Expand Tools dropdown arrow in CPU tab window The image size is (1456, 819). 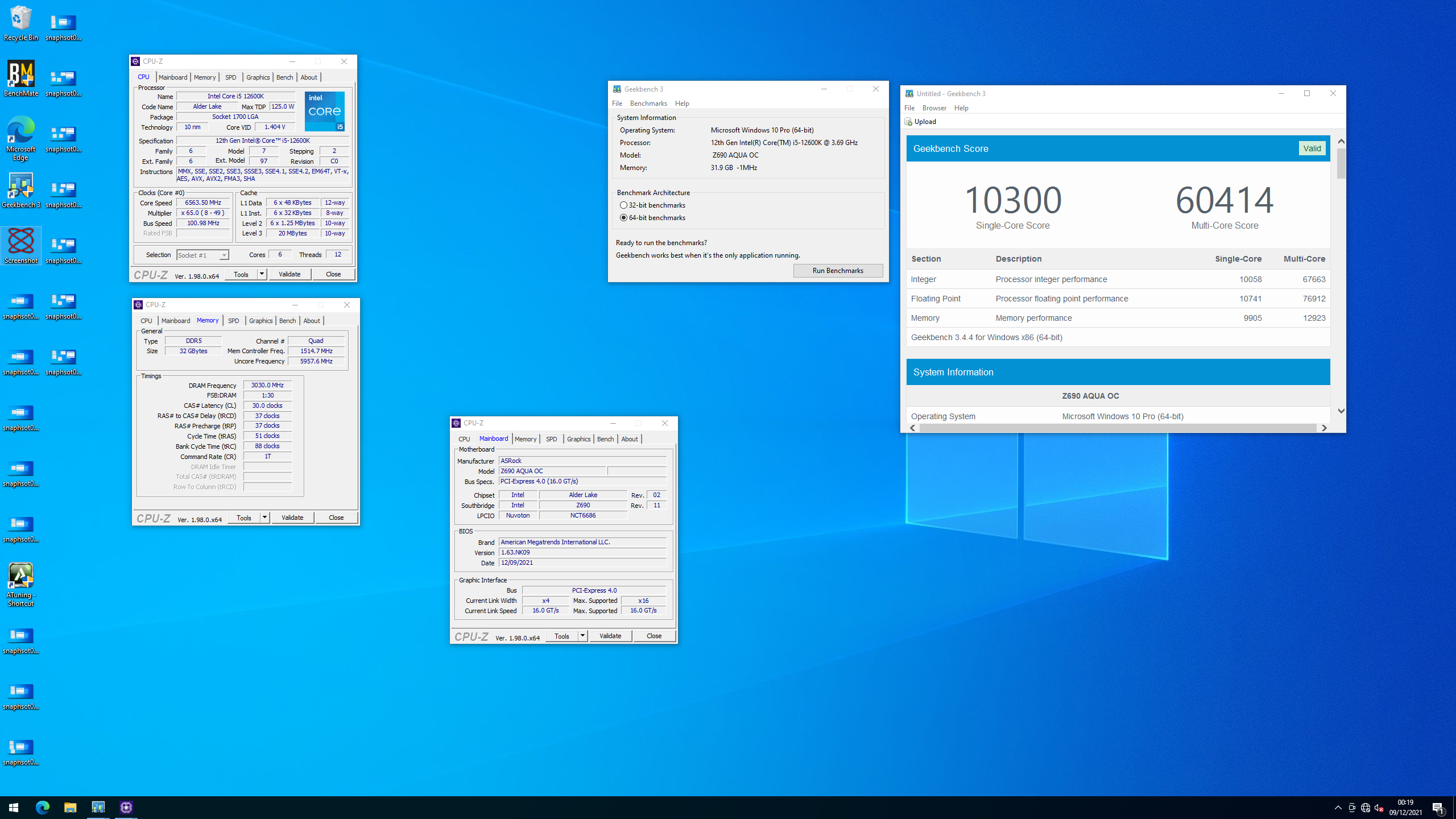point(262,274)
